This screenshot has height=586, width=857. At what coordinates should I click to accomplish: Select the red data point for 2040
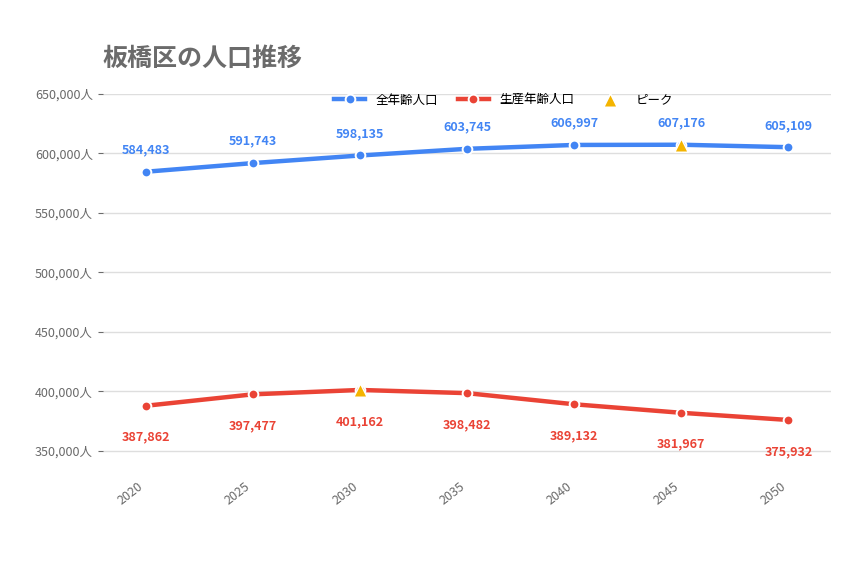[574, 405]
